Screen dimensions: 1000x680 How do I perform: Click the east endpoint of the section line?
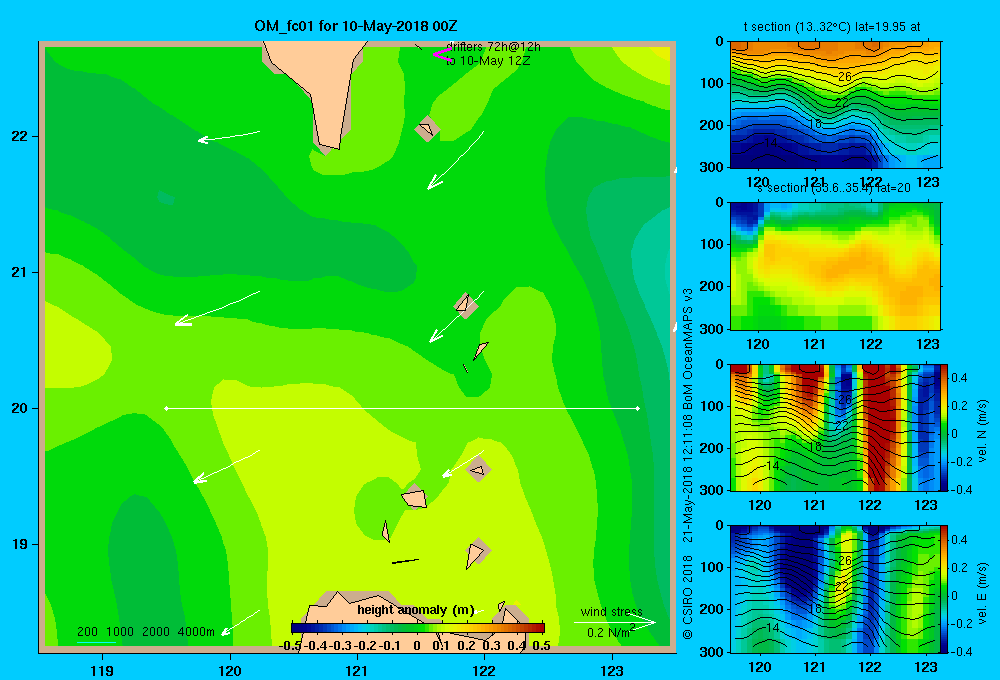click(638, 408)
